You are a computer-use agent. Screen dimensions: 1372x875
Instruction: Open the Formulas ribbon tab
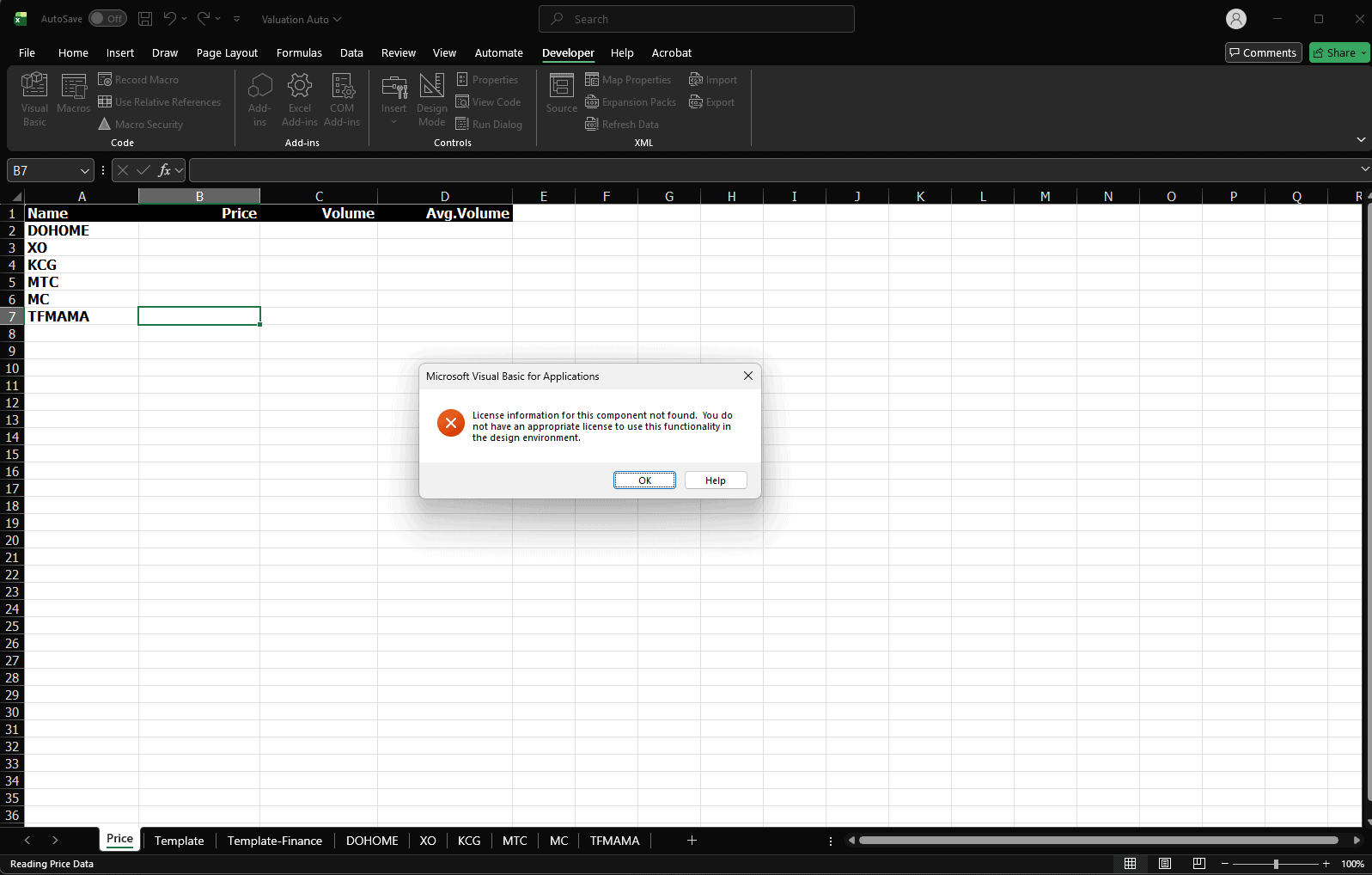pyautogui.click(x=299, y=53)
